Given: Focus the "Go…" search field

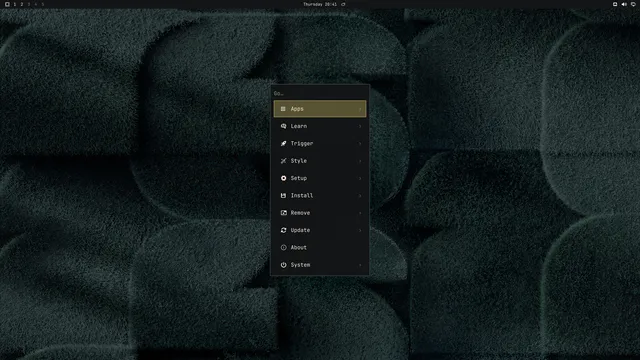Looking at the screenshot, I should pos(320,93).
